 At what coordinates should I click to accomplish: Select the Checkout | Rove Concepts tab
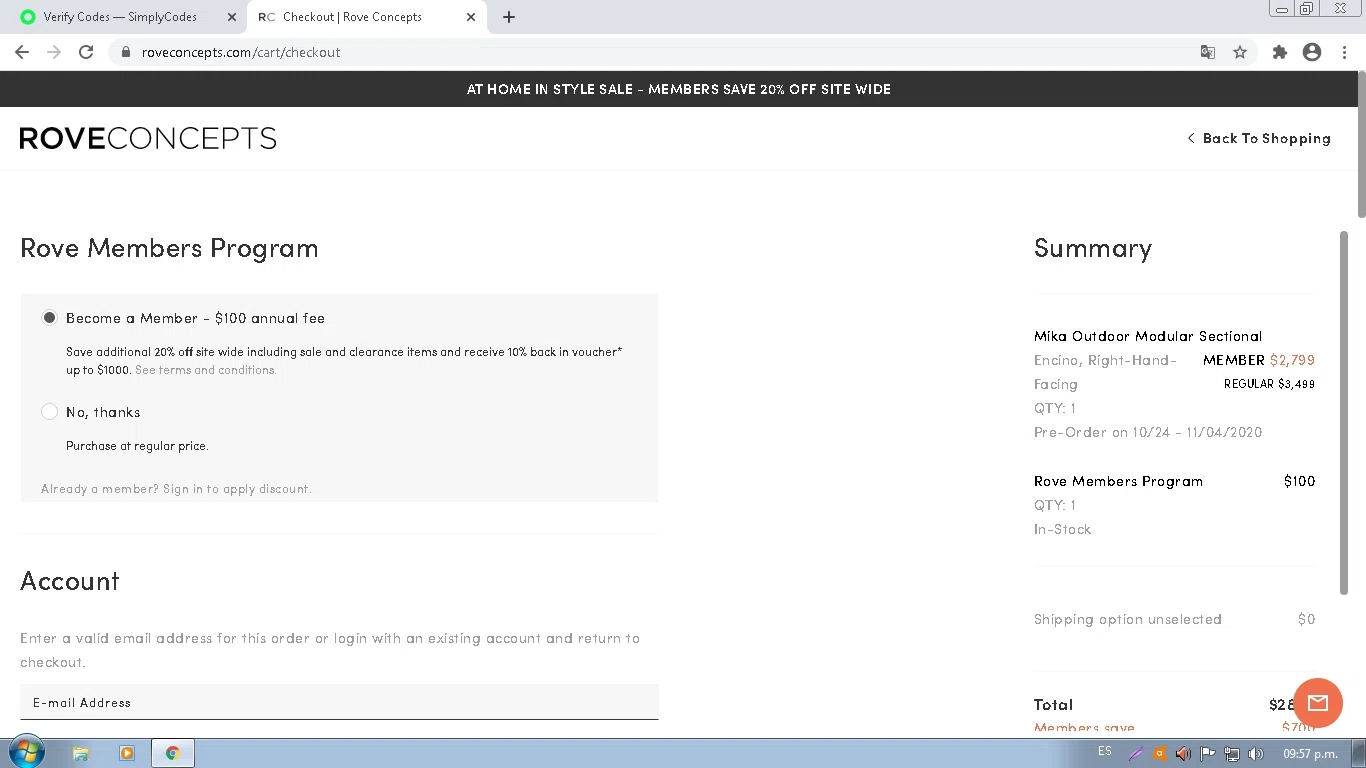pyautogui.click(x=352, y=17)
